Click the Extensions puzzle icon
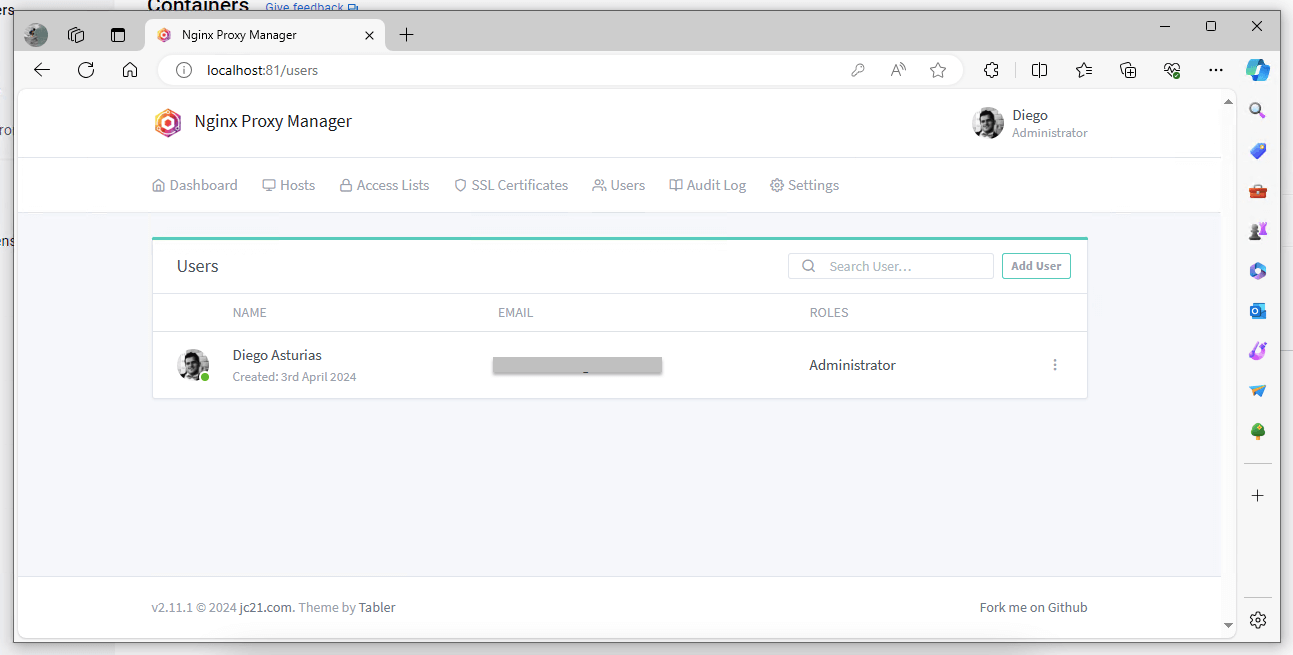 pos(991,70)
